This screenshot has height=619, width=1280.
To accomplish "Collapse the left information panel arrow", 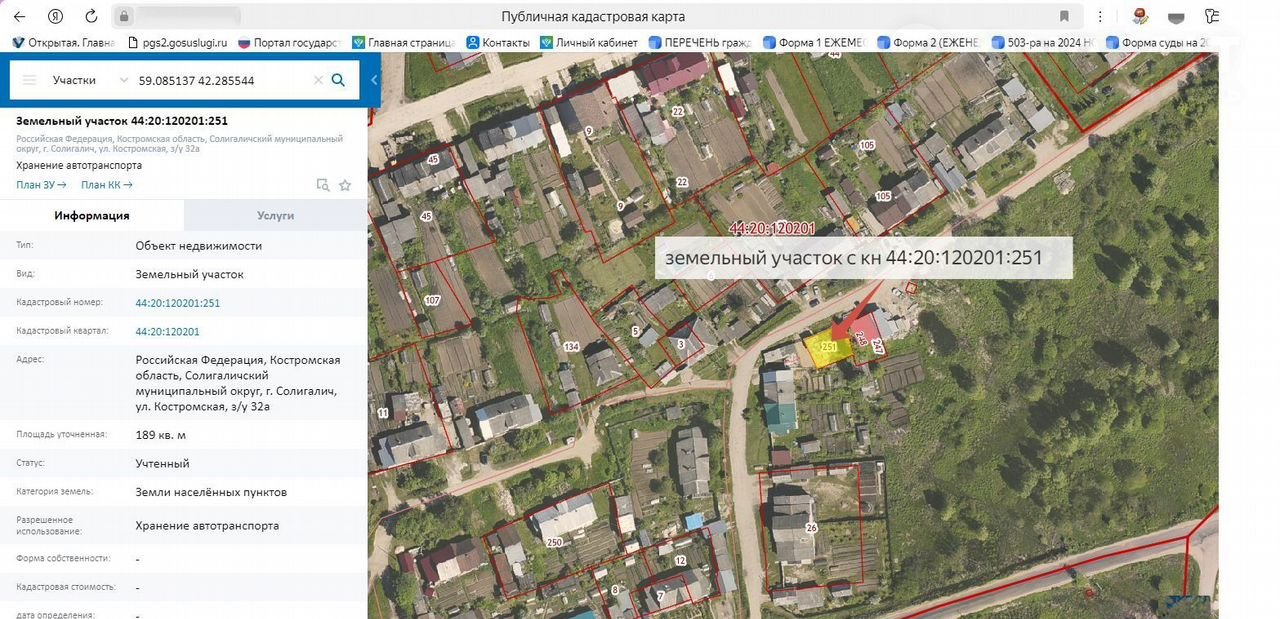I will pyautogui.click(x=374, y=80).
